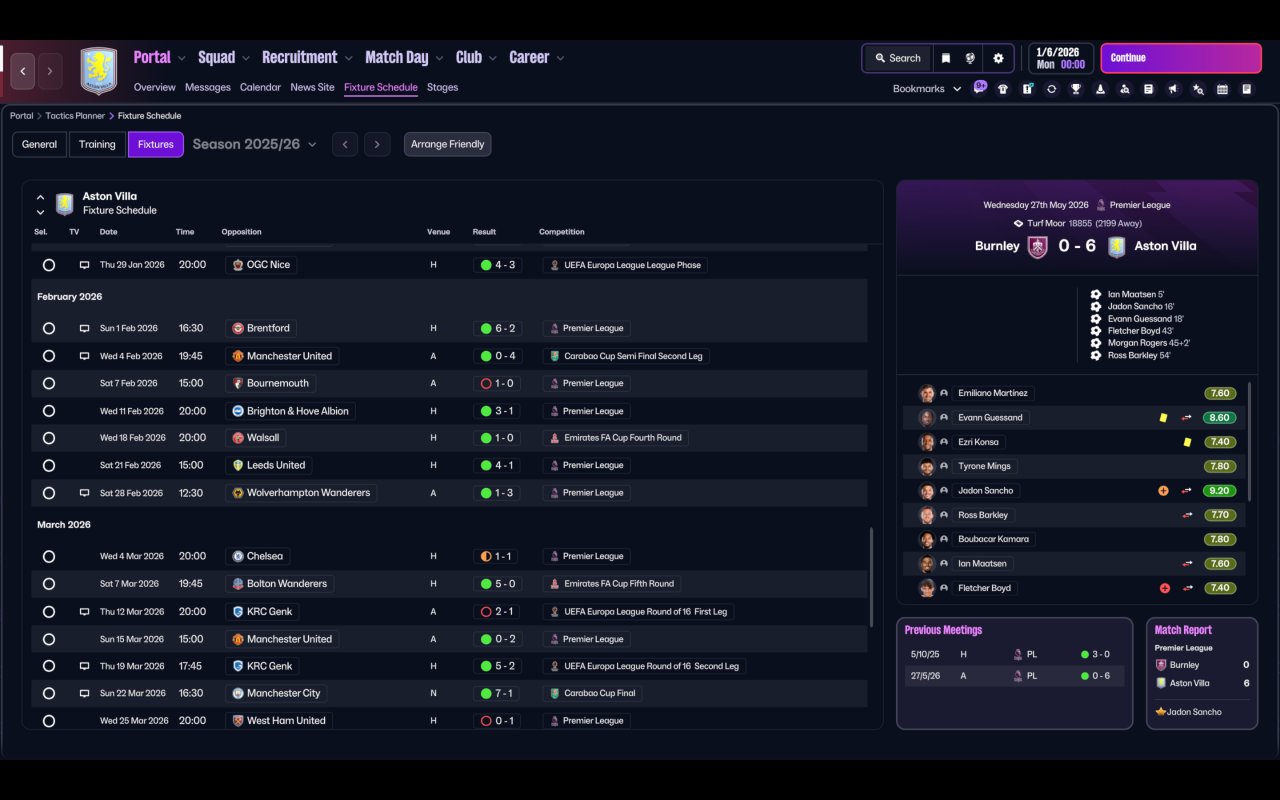Click the trophy competitions bookmark icon

(1076, 89)
